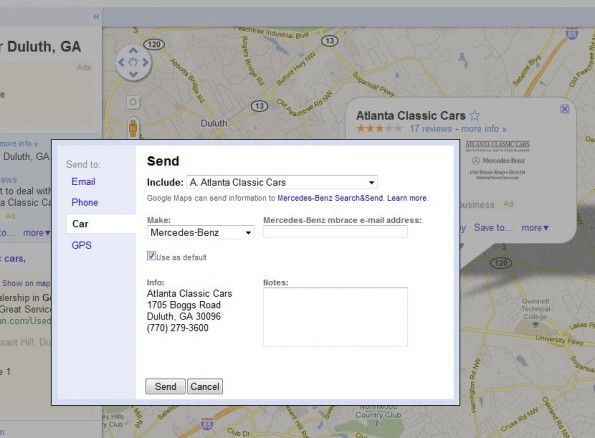Viewport: 595px width, 438px height.
Task: Select the Phone send option
Action: click(85, 202)
